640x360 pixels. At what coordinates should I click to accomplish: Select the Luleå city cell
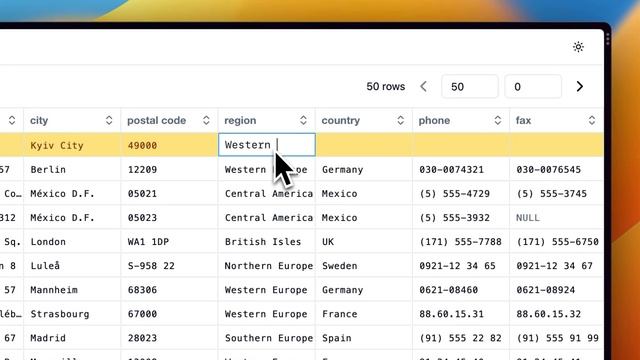tap(72, 266)
